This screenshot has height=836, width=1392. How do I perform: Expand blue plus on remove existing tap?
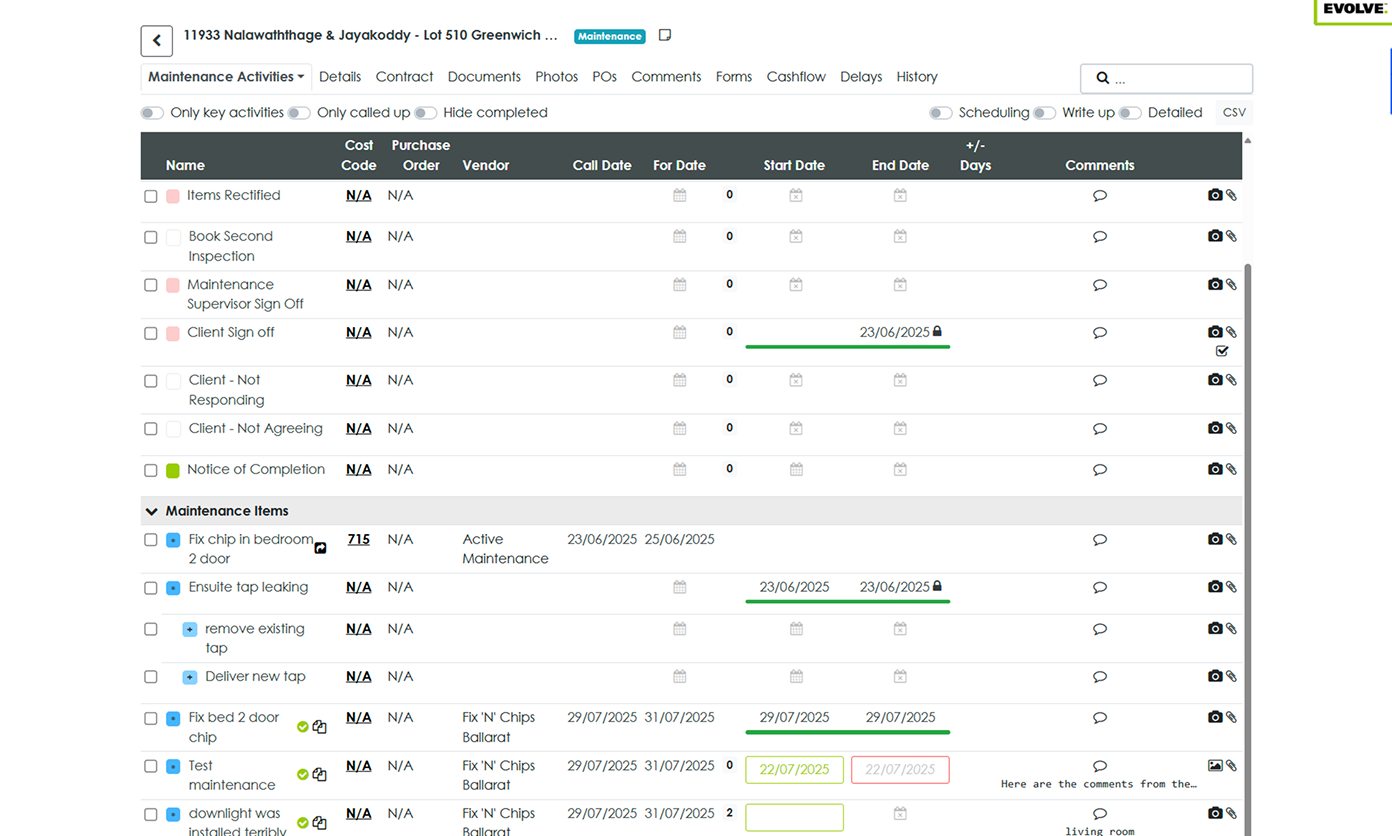point(190,630)
